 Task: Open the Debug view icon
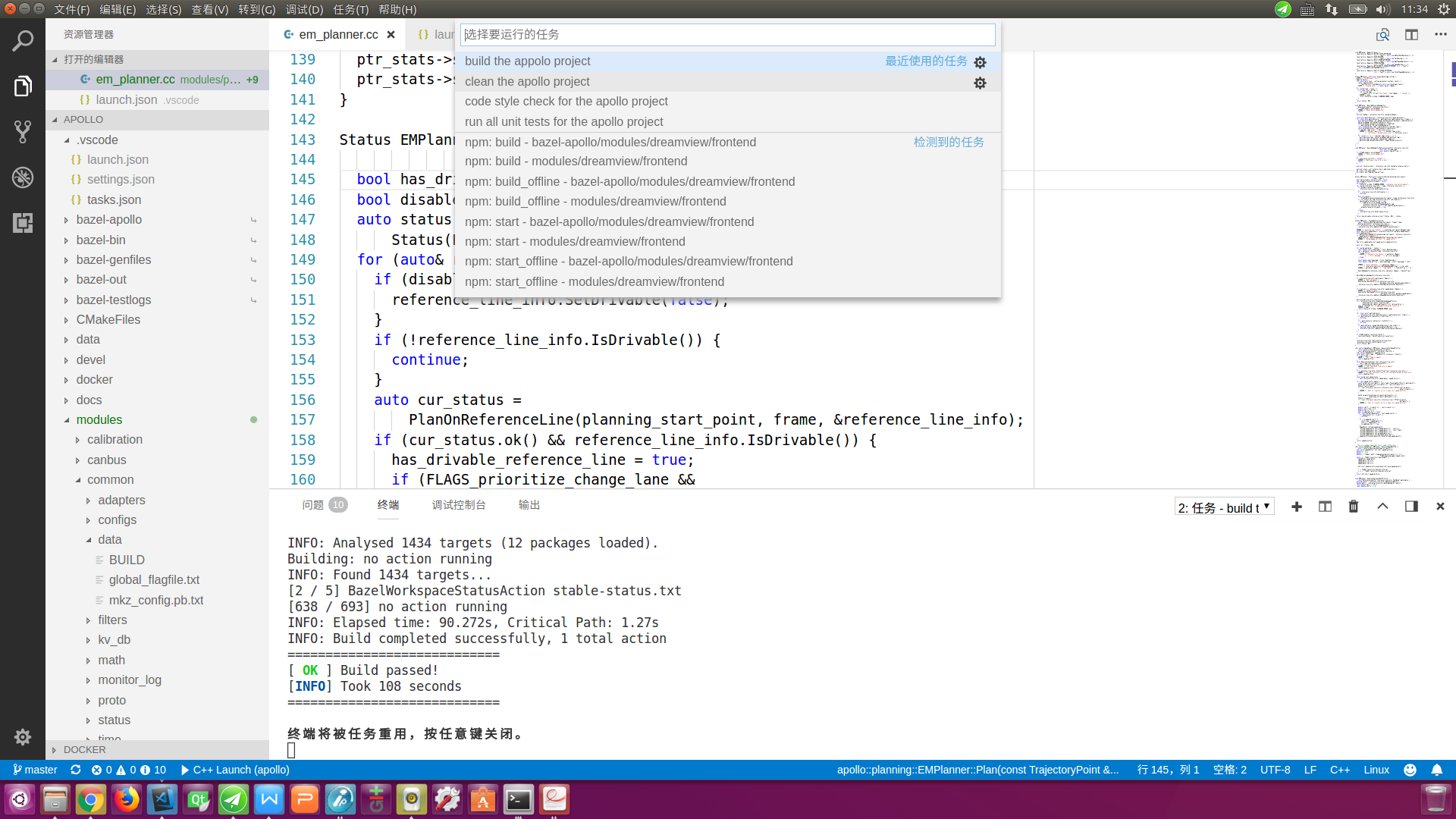pyautogui.click(x=23, y=177)
